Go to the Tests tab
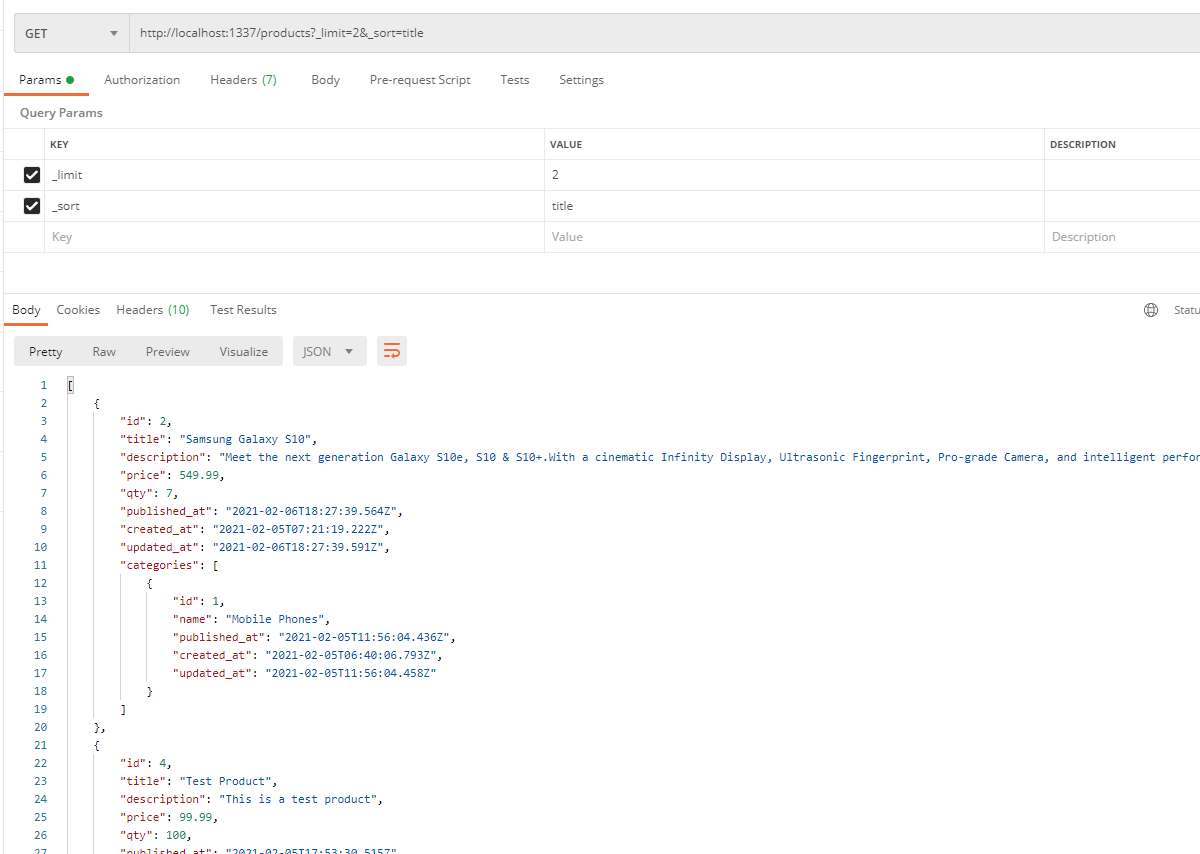The width and height of the screenshot is (1200, 854). click(x=515, y=80)
